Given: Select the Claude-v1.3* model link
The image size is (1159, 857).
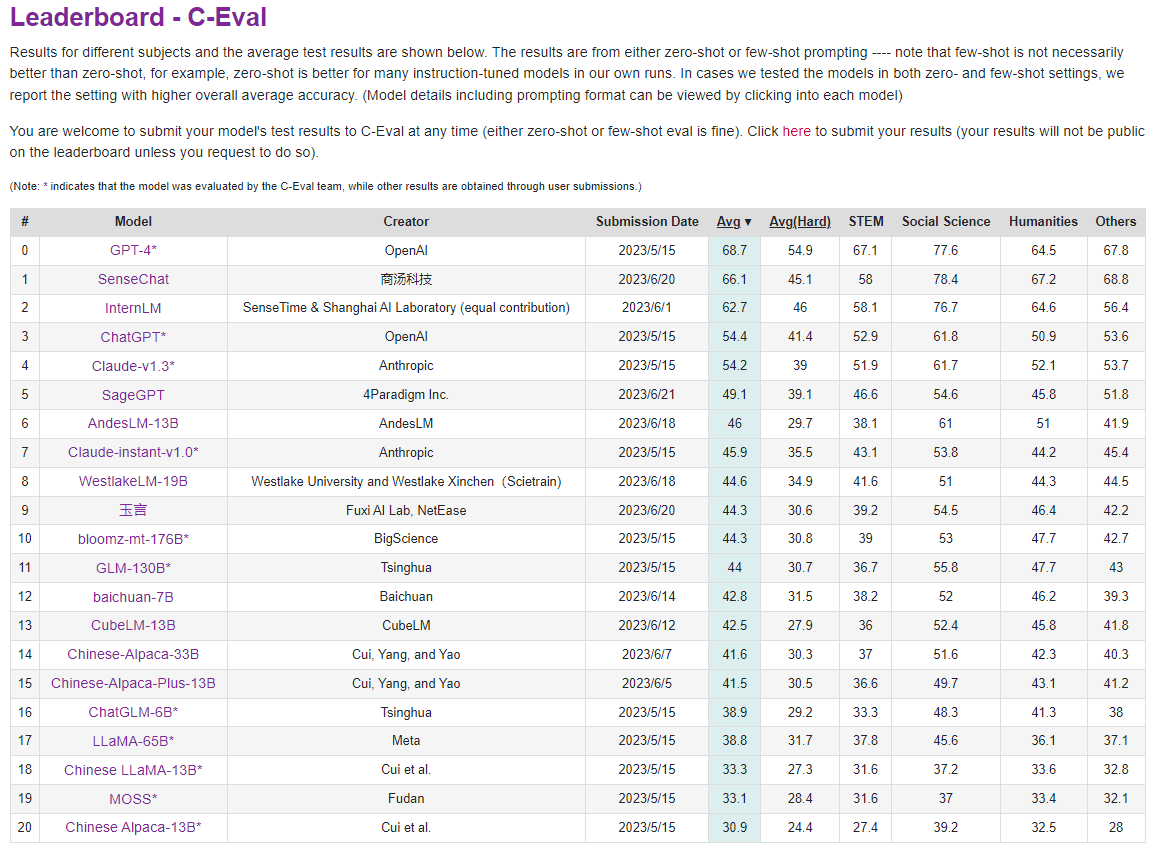Looking at the screenshot, I should pos(133,366).
